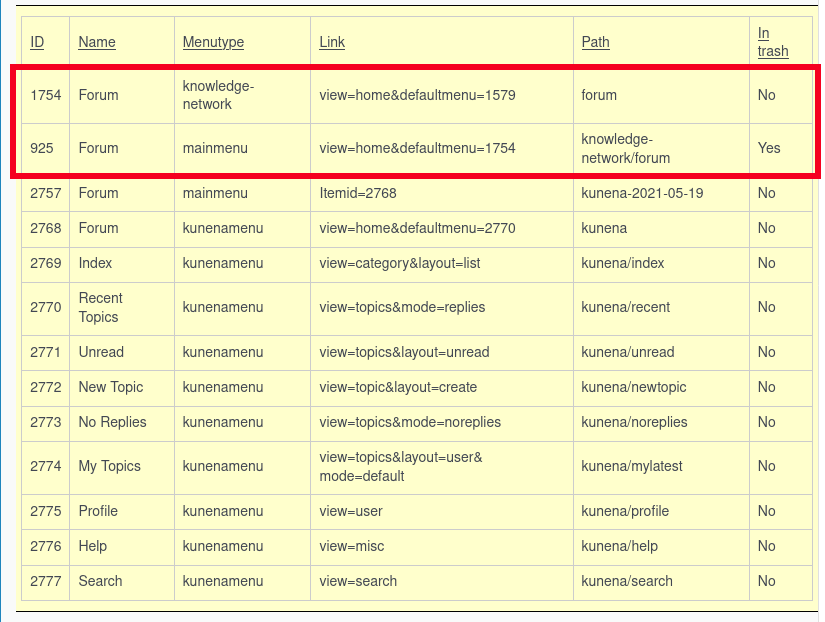The width and height of the screenshot is (825, 622).
Task: Select the Help name cell
Action: pos(93,546)
